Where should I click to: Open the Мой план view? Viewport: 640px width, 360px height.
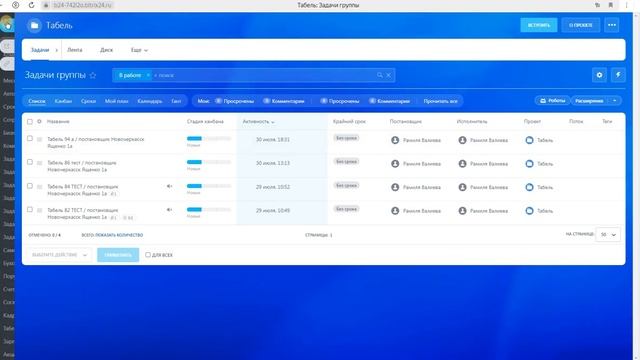[x=116, y=101]
